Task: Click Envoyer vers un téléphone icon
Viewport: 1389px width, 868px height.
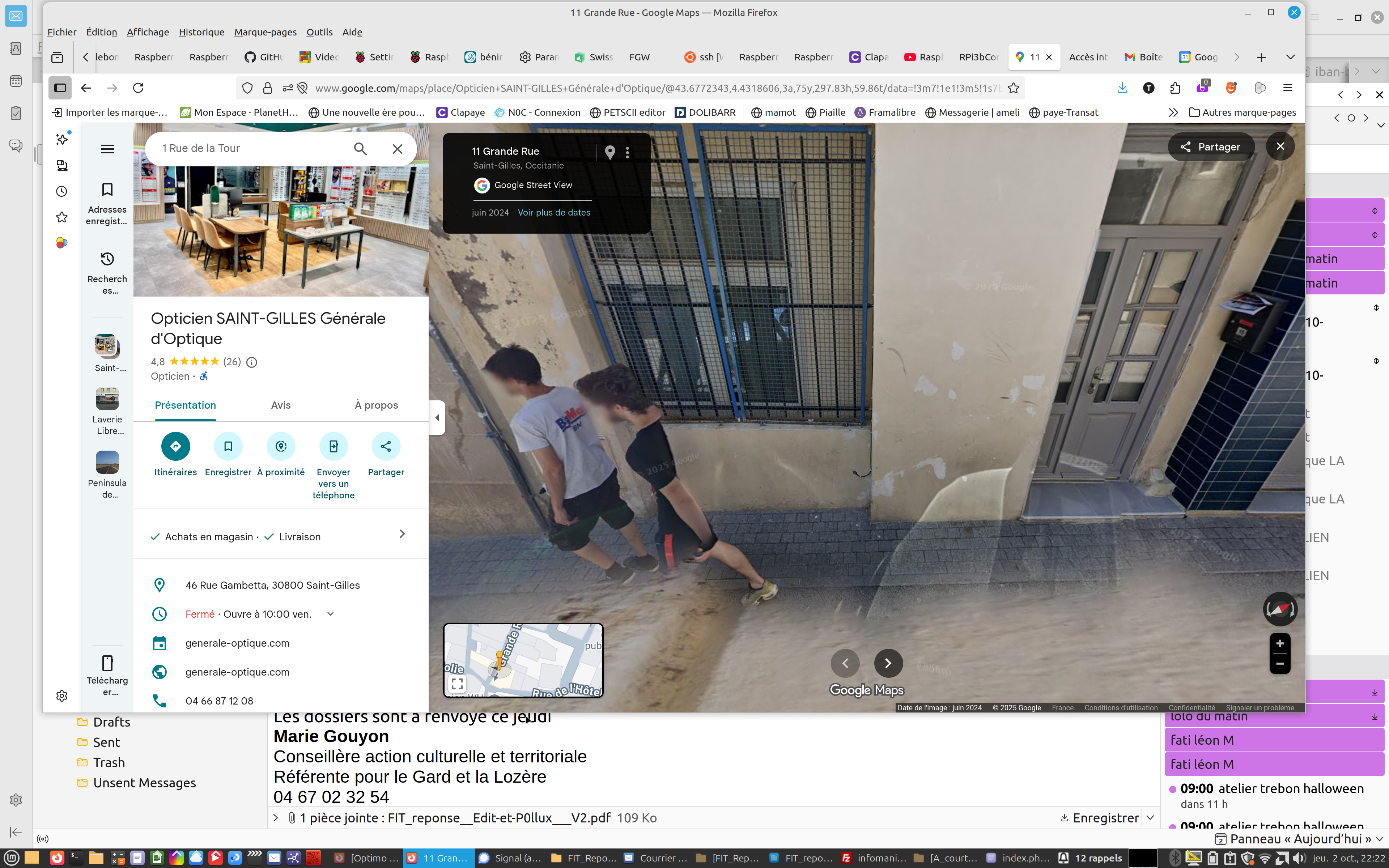Action: click(x=334, y=446)
